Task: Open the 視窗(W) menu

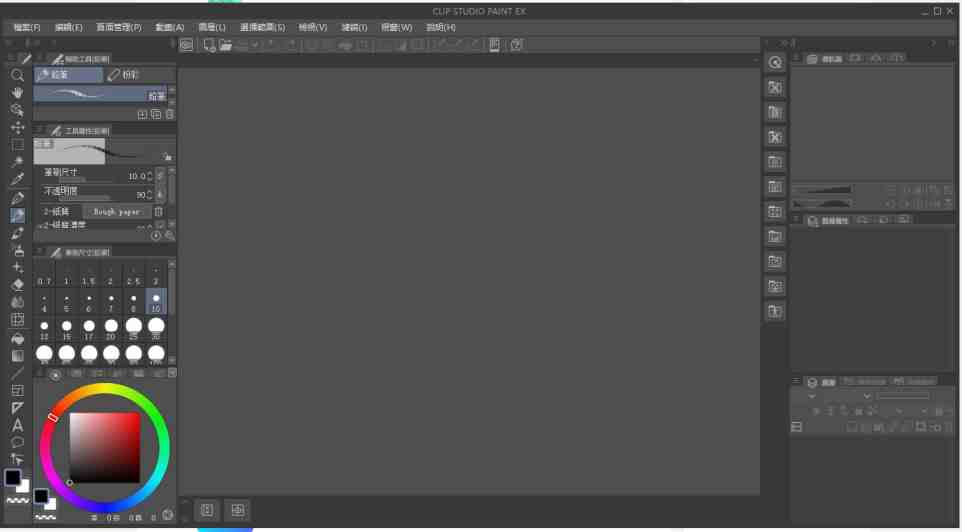Action: 397,28
